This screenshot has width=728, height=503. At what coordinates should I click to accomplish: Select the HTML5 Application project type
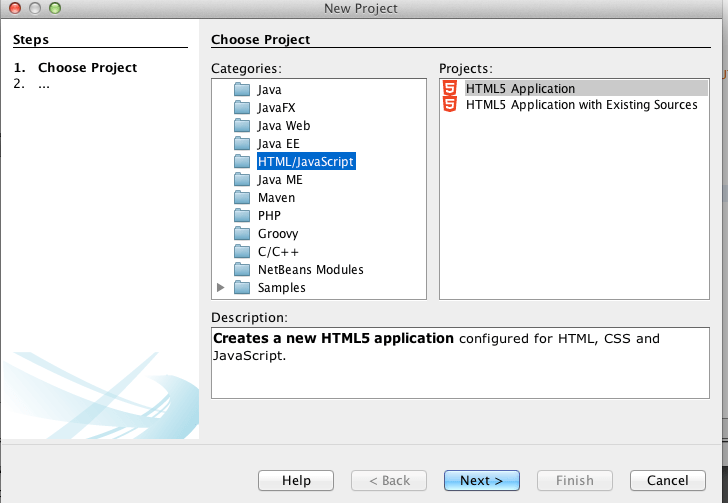point(586,88)
